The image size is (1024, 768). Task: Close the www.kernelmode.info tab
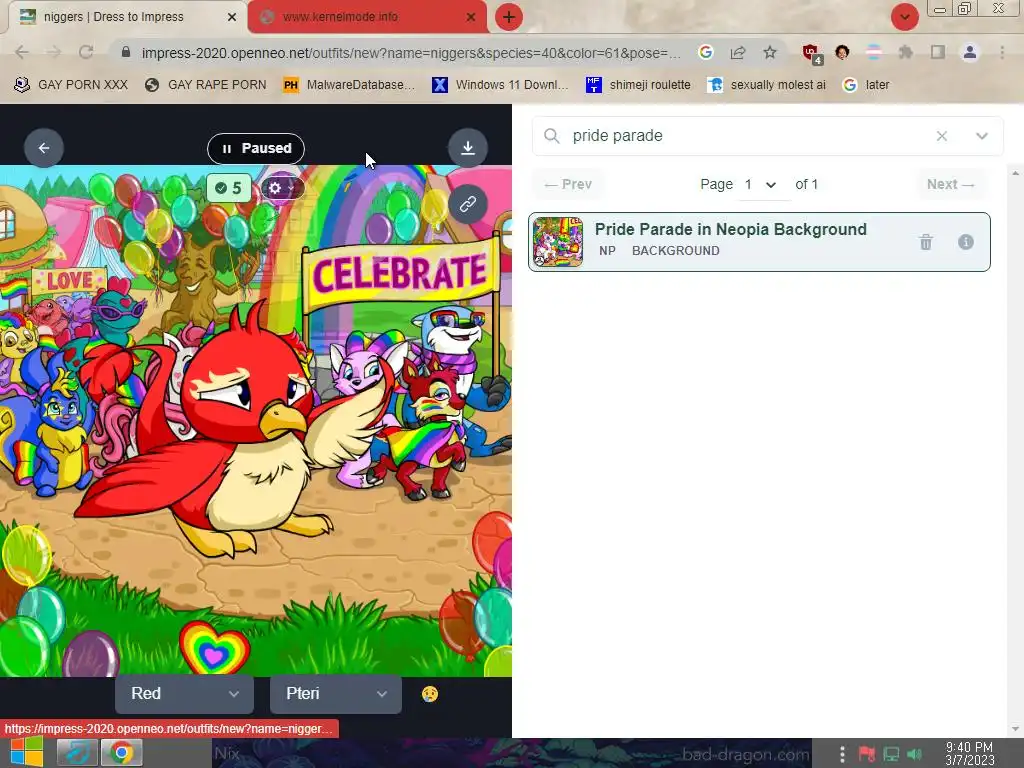pyautogui.click(x=471, y=17)
